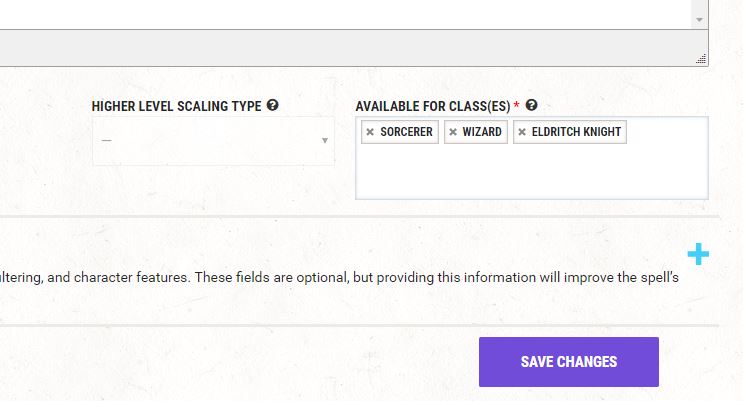The height and width of the screenshot is (401, 743).
Task: Select the Eldritch Knight tag label
Action: 576,132
